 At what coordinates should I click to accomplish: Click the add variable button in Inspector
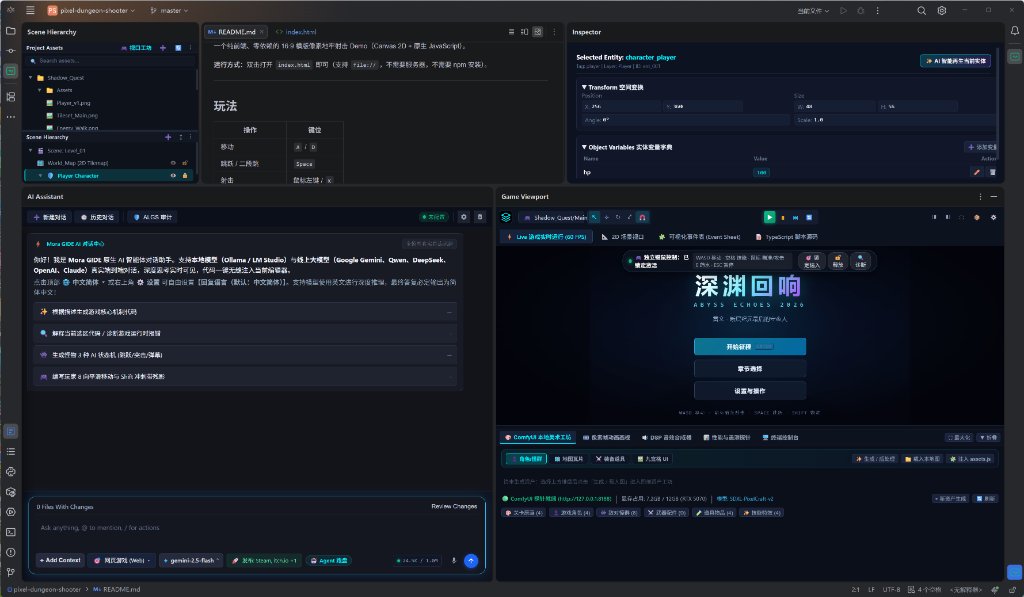pyautogui.click(x=982, y=147)
